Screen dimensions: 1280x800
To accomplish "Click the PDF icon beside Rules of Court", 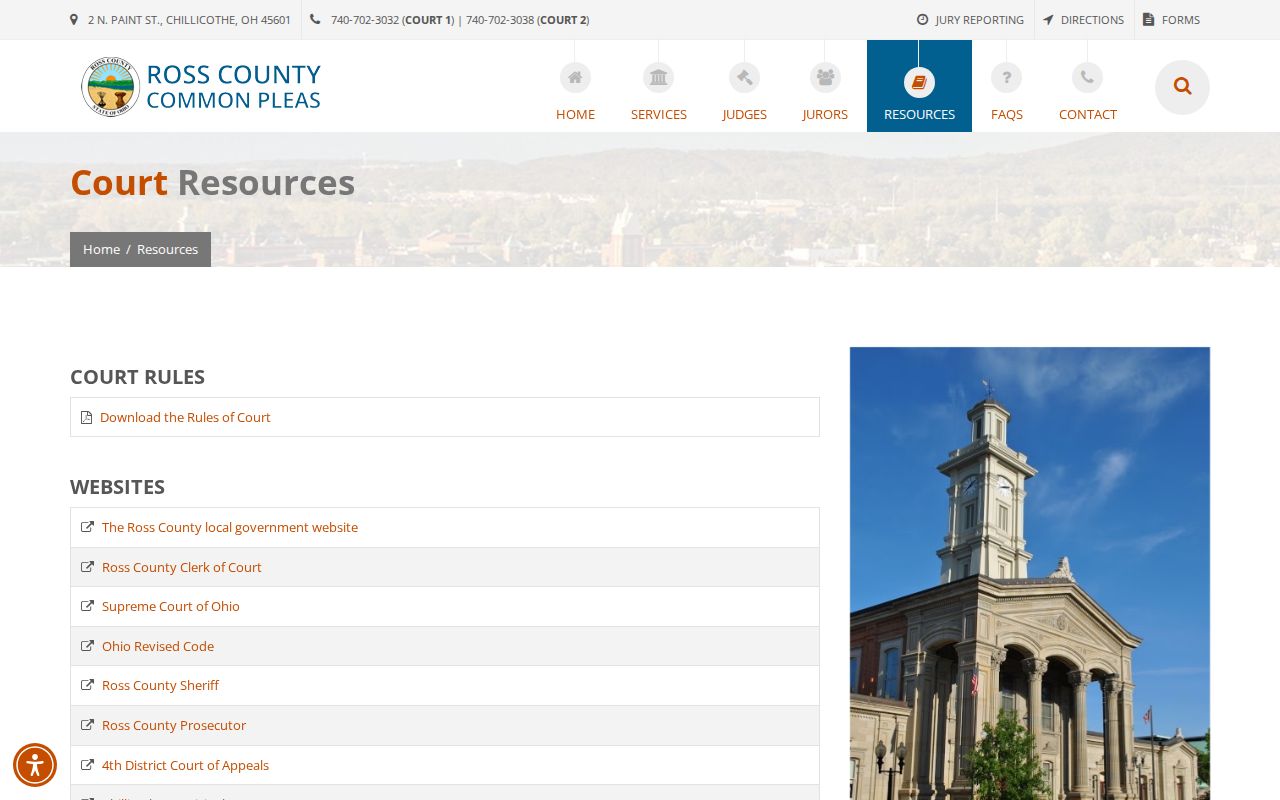I will tap(86, 417).
